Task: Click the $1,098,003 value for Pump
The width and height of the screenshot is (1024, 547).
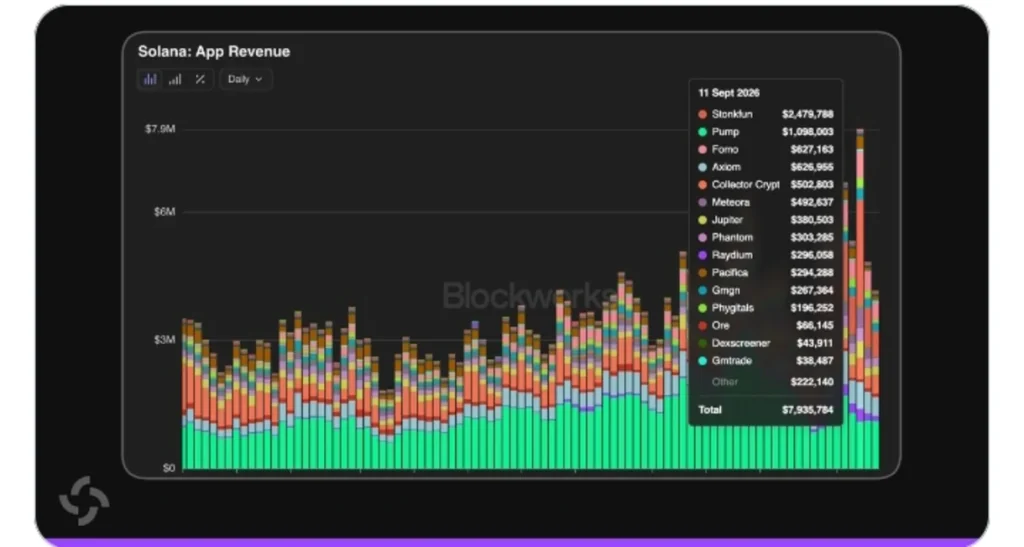Action: click(808, 131)
